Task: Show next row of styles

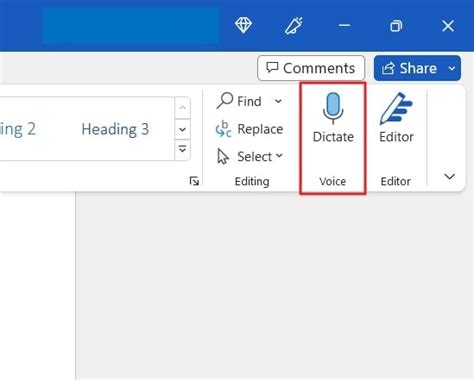Action: 182,129
